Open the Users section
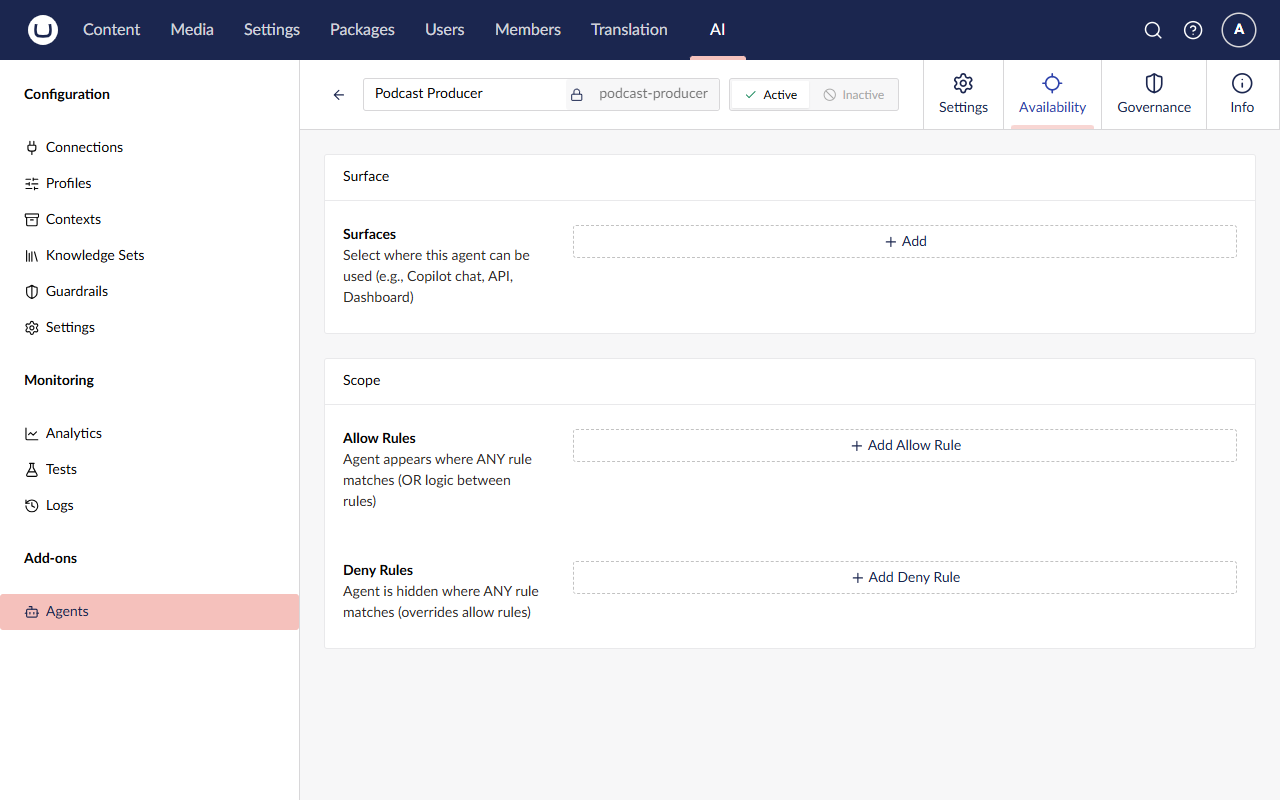 pyautogui.click(x=445, y=30)
